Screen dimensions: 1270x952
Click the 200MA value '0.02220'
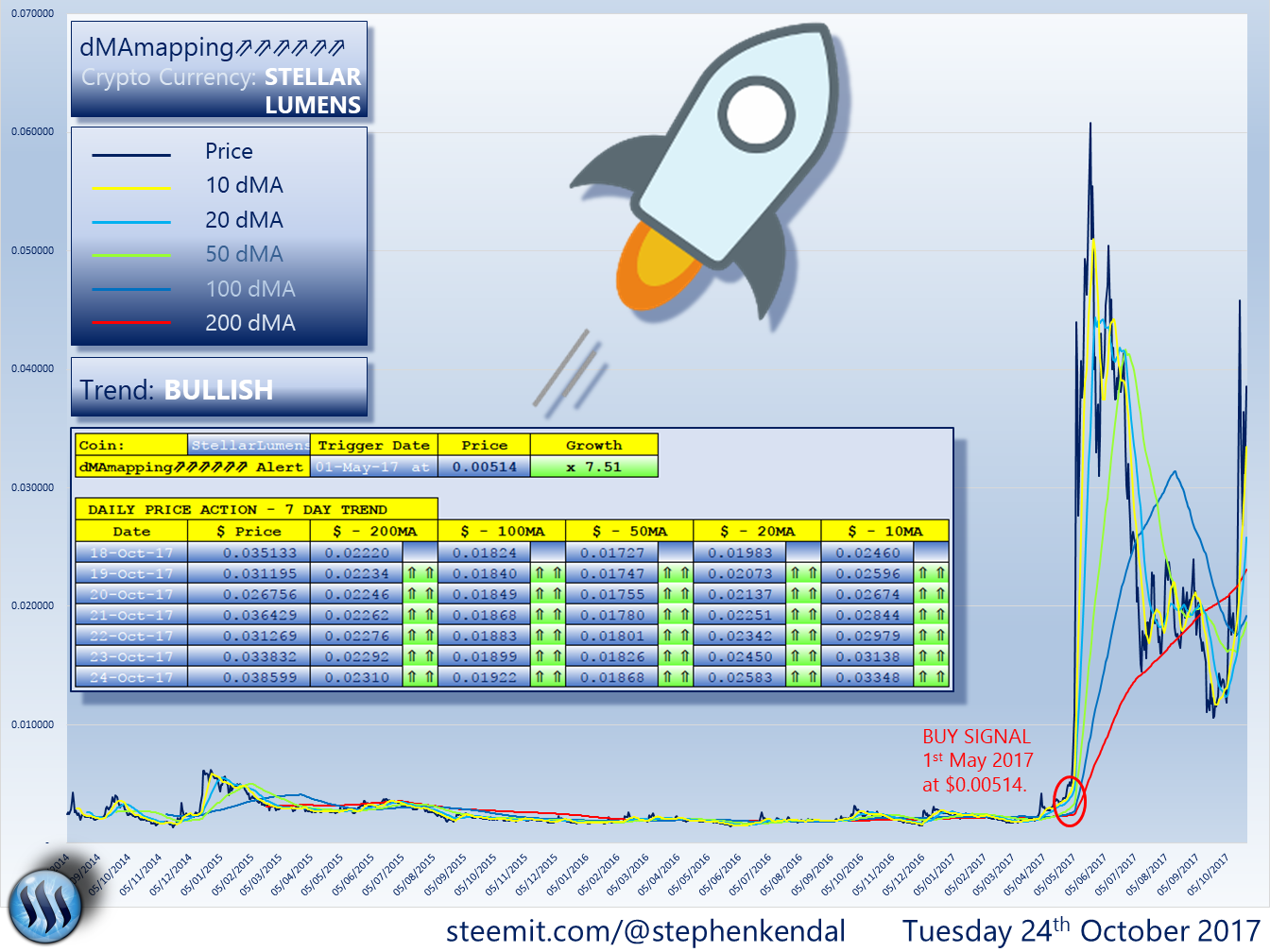357,553
